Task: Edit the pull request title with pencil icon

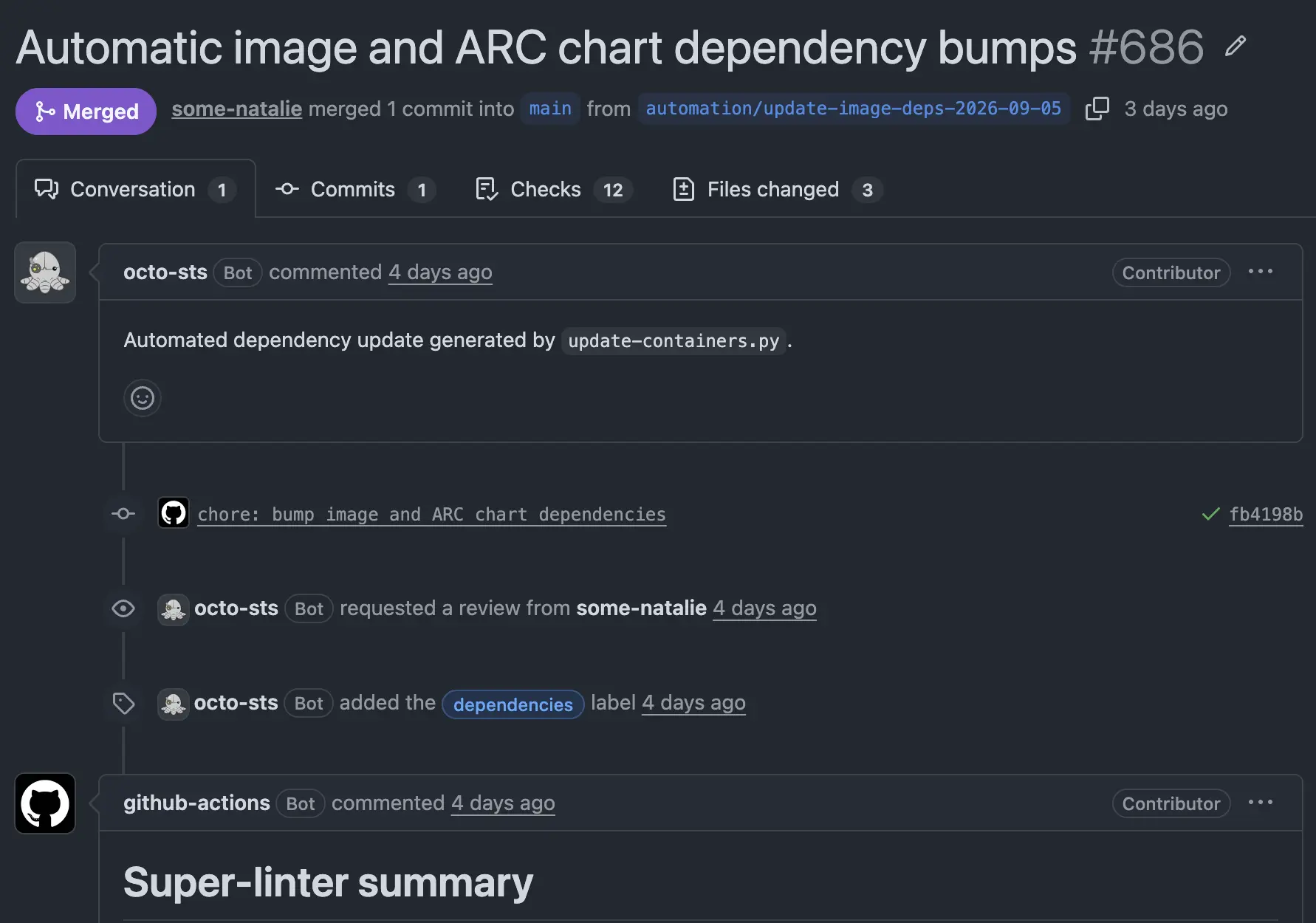Action: 1236,47
